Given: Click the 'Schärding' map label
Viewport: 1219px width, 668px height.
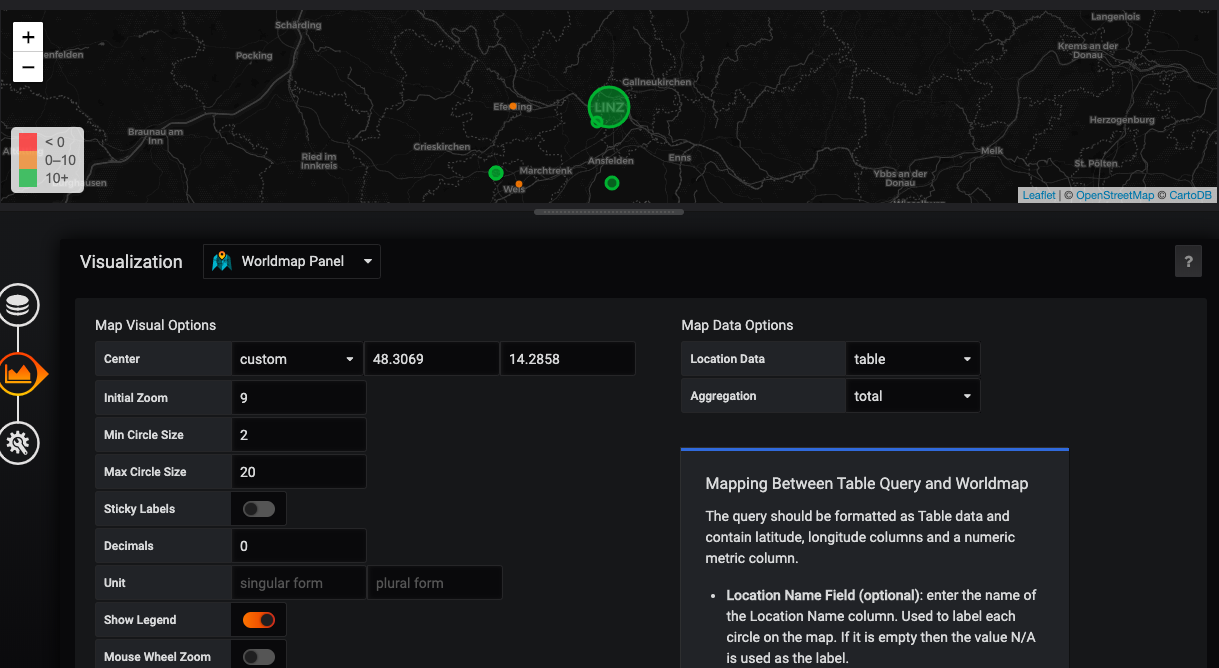Looking at the screenshot, I should coord(298,25).
